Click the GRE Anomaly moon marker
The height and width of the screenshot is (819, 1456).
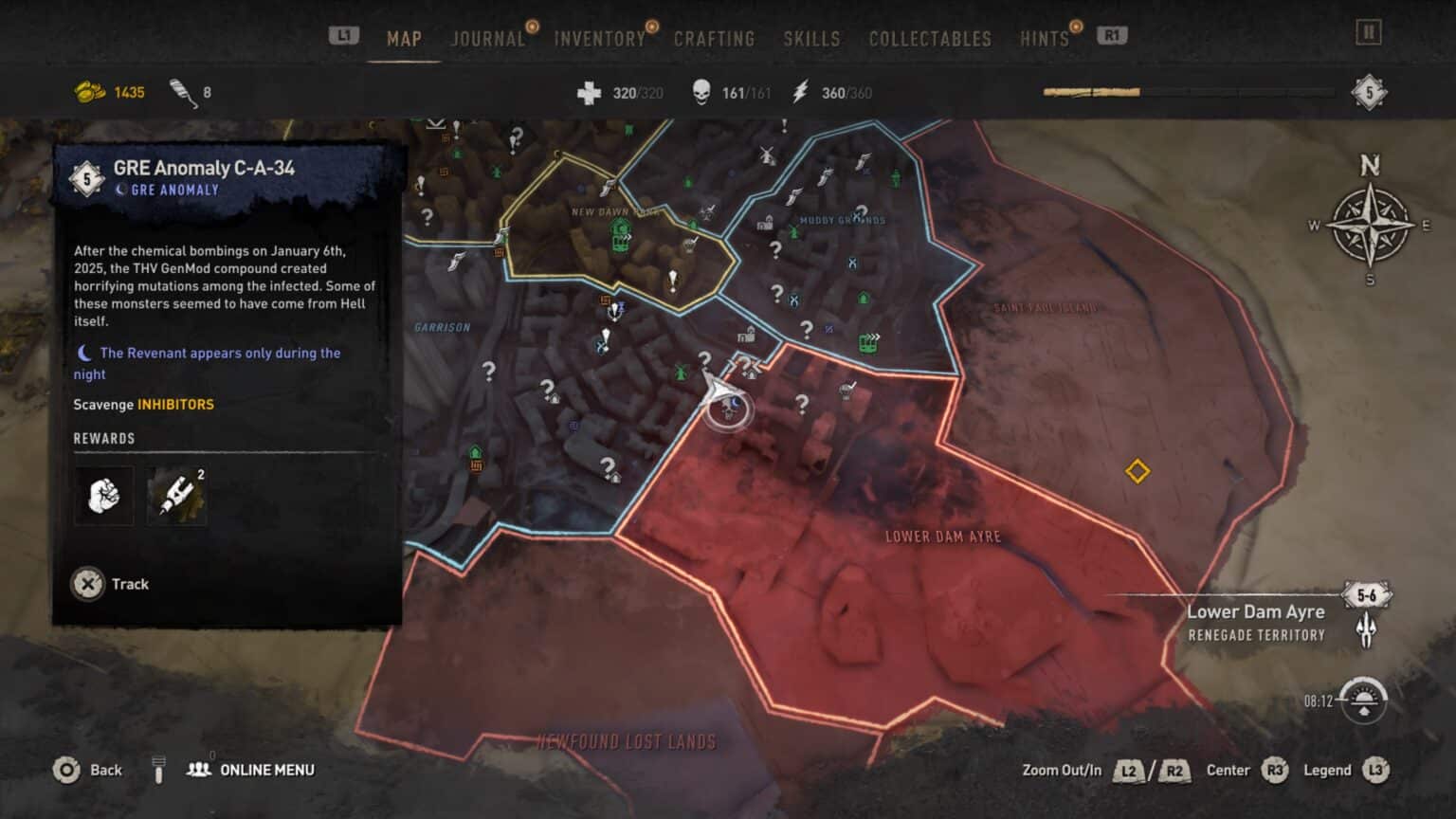click(729, 409)
